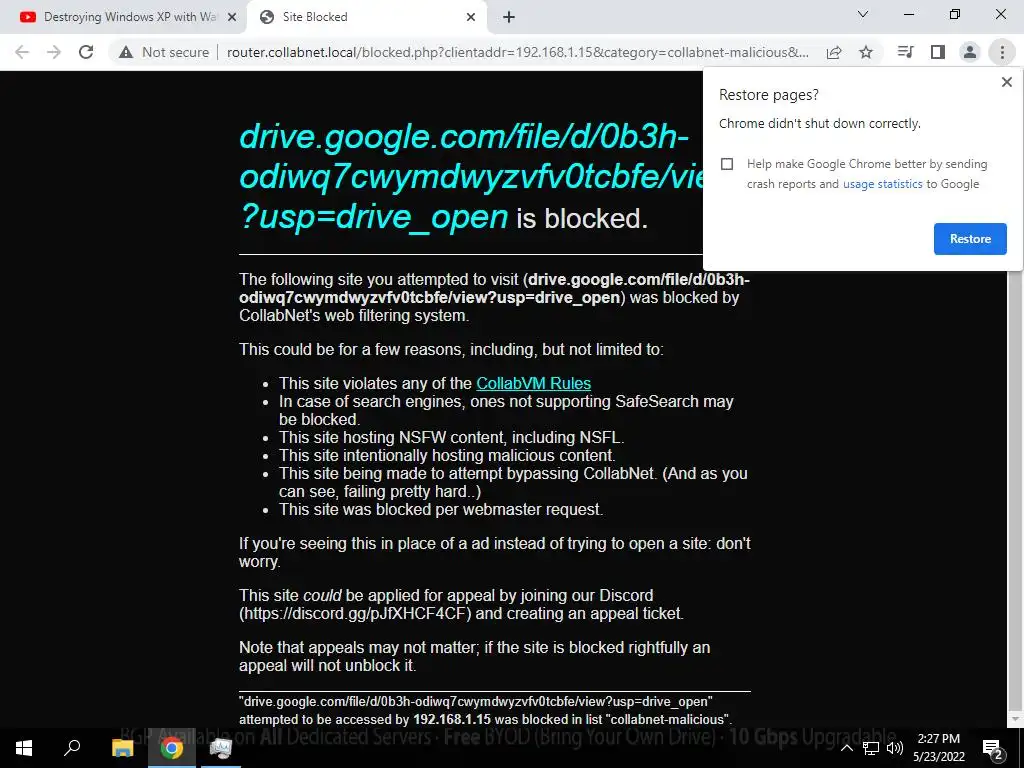Go back to the previous page
The width and height of the screenshot is (1024, 768).
[x=22, y=52]
